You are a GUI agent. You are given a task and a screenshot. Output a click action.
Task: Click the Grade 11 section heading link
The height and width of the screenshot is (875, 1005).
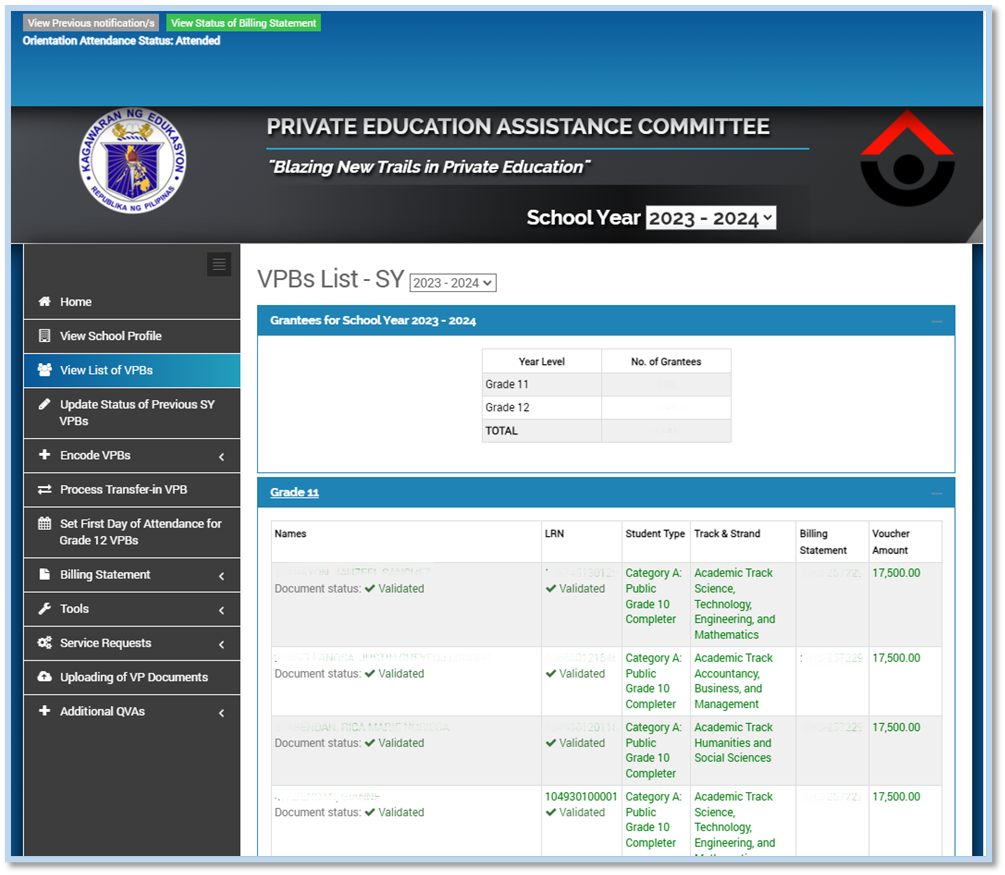(294, 492)
